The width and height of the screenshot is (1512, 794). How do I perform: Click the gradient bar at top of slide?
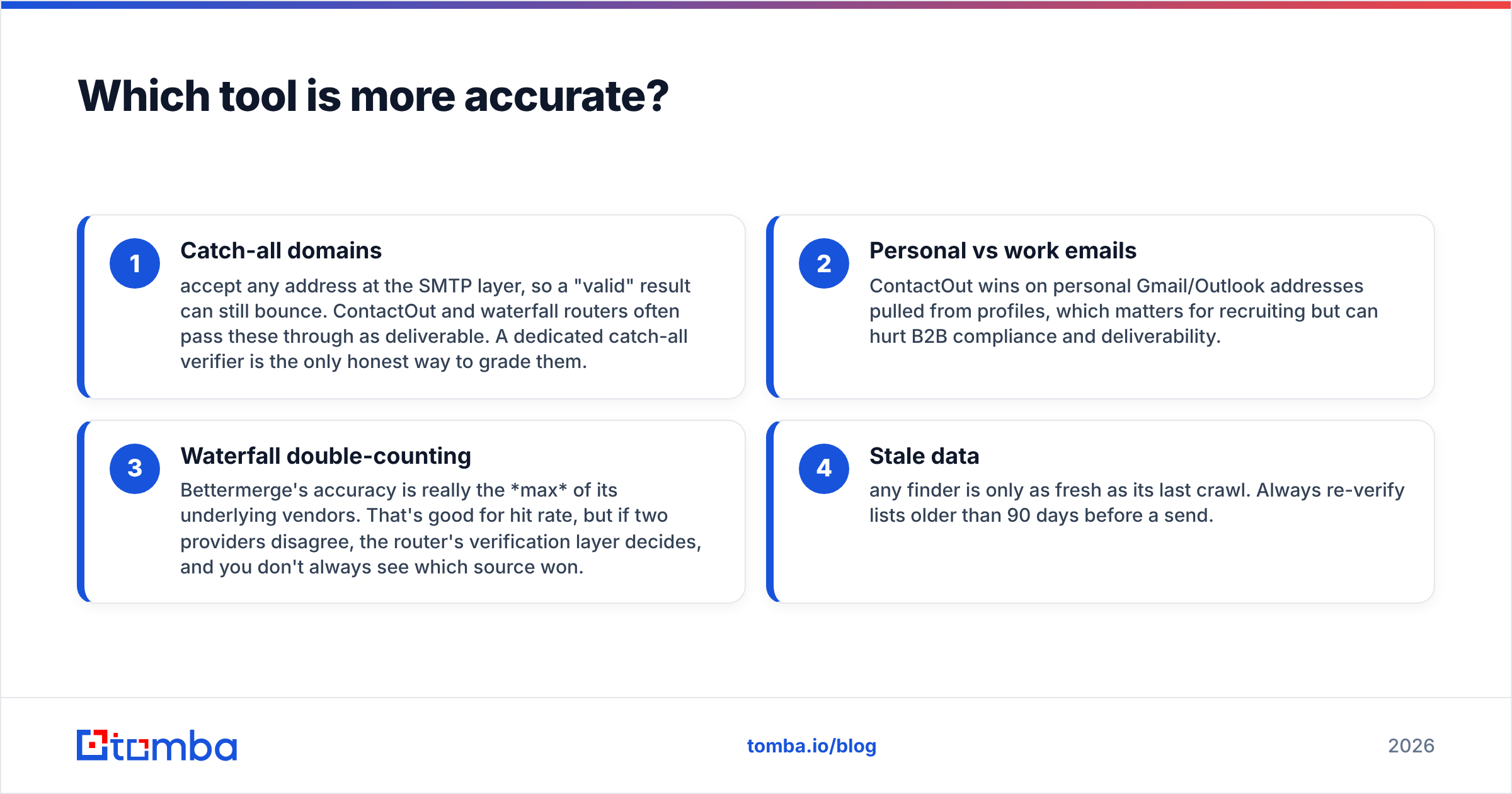[756, 4]
